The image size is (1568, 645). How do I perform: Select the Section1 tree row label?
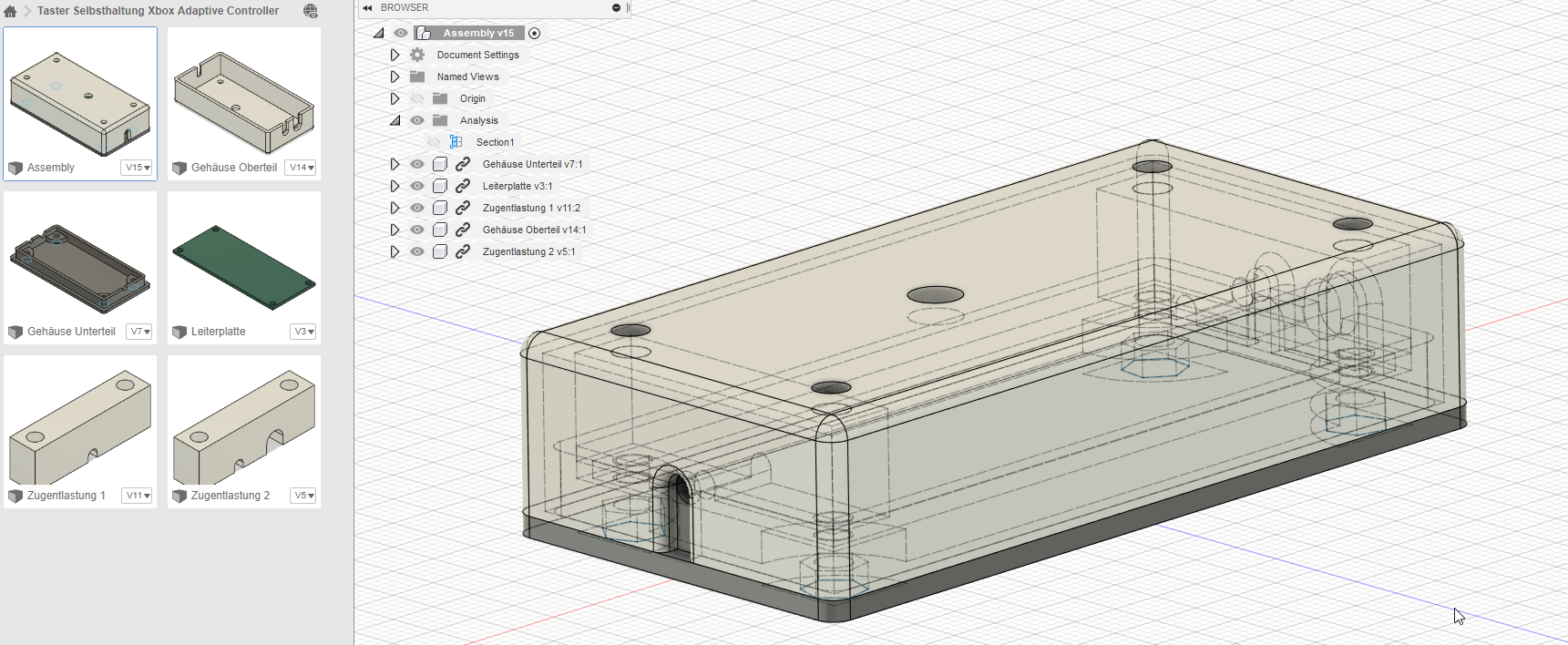tap(495, 142)
